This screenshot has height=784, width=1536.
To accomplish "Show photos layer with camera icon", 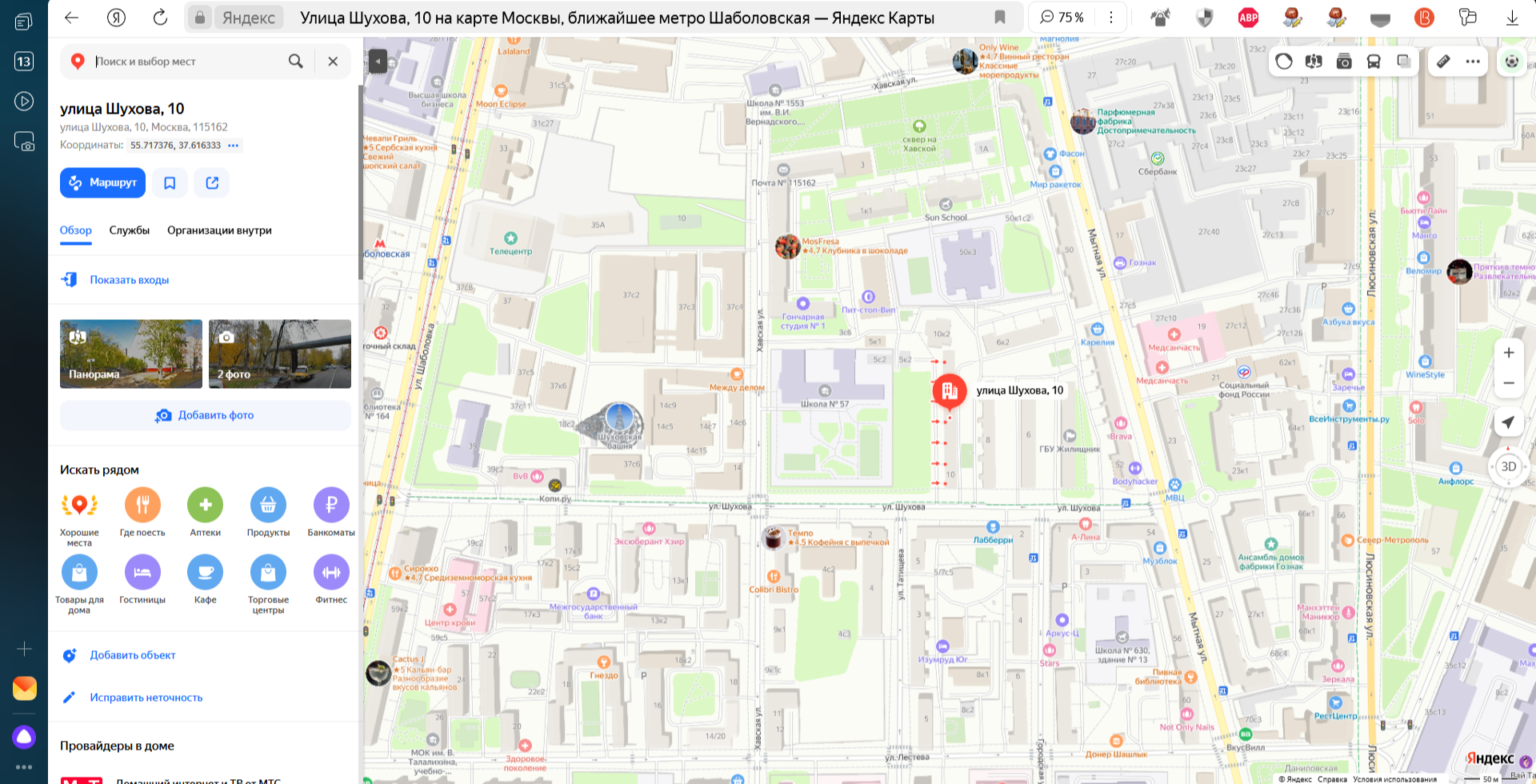I will pyautogui.click(x=1344, y=62).
